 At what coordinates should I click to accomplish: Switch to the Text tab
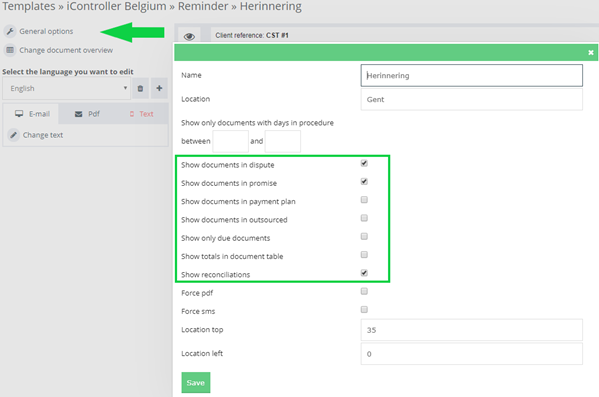141,114
